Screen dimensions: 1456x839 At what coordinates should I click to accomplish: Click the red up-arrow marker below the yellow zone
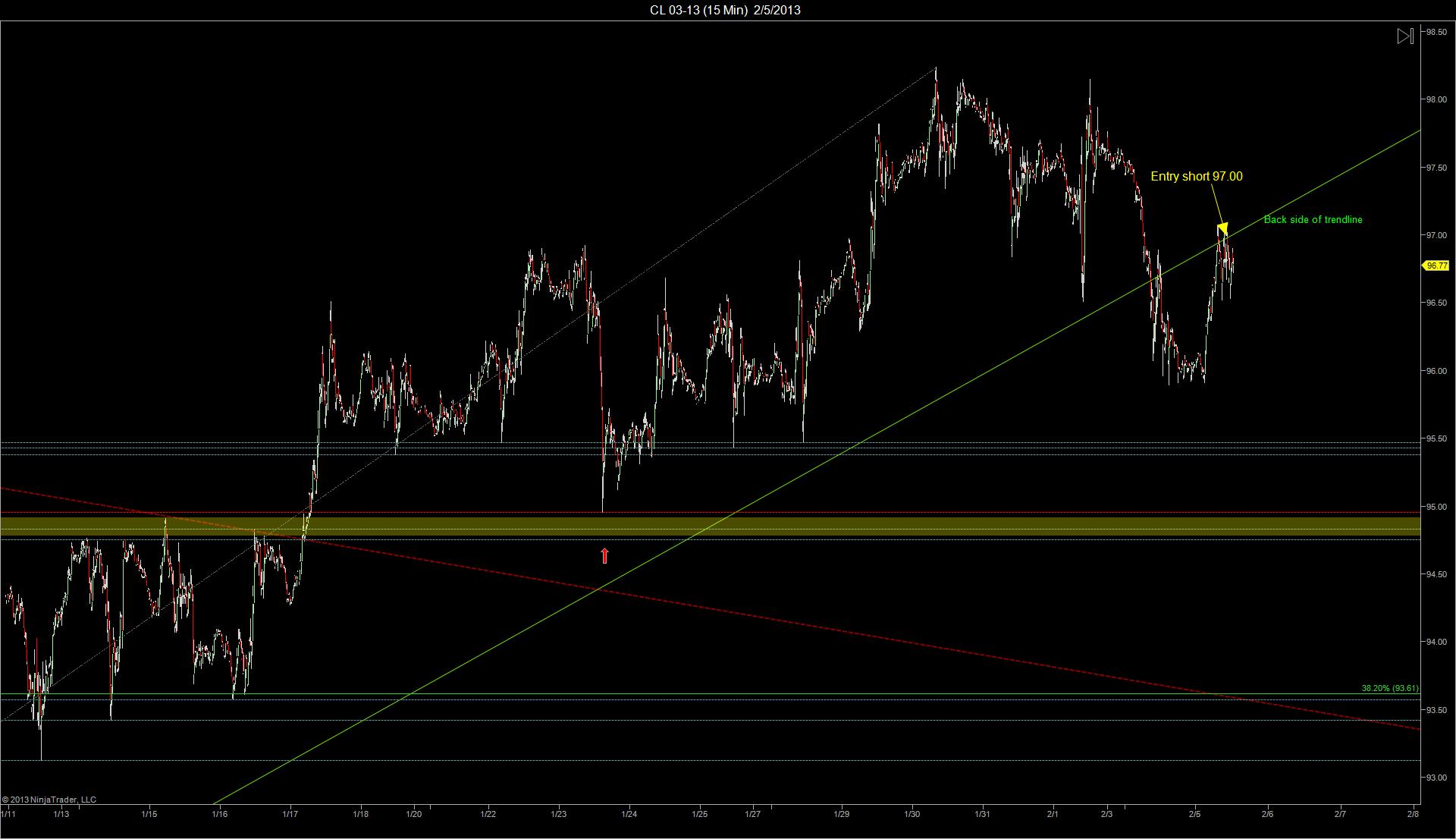click(604, 556)
